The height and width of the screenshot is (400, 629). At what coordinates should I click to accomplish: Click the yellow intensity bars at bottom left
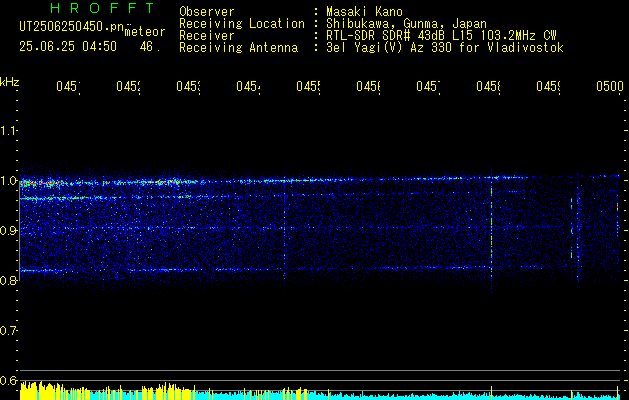point(56,391)
